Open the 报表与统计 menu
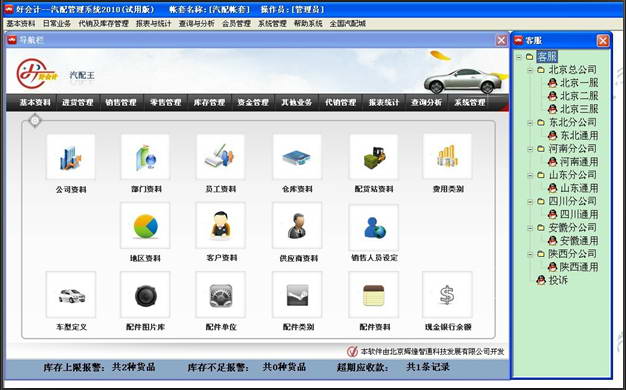626x390 pixels. tap(153, 24)
